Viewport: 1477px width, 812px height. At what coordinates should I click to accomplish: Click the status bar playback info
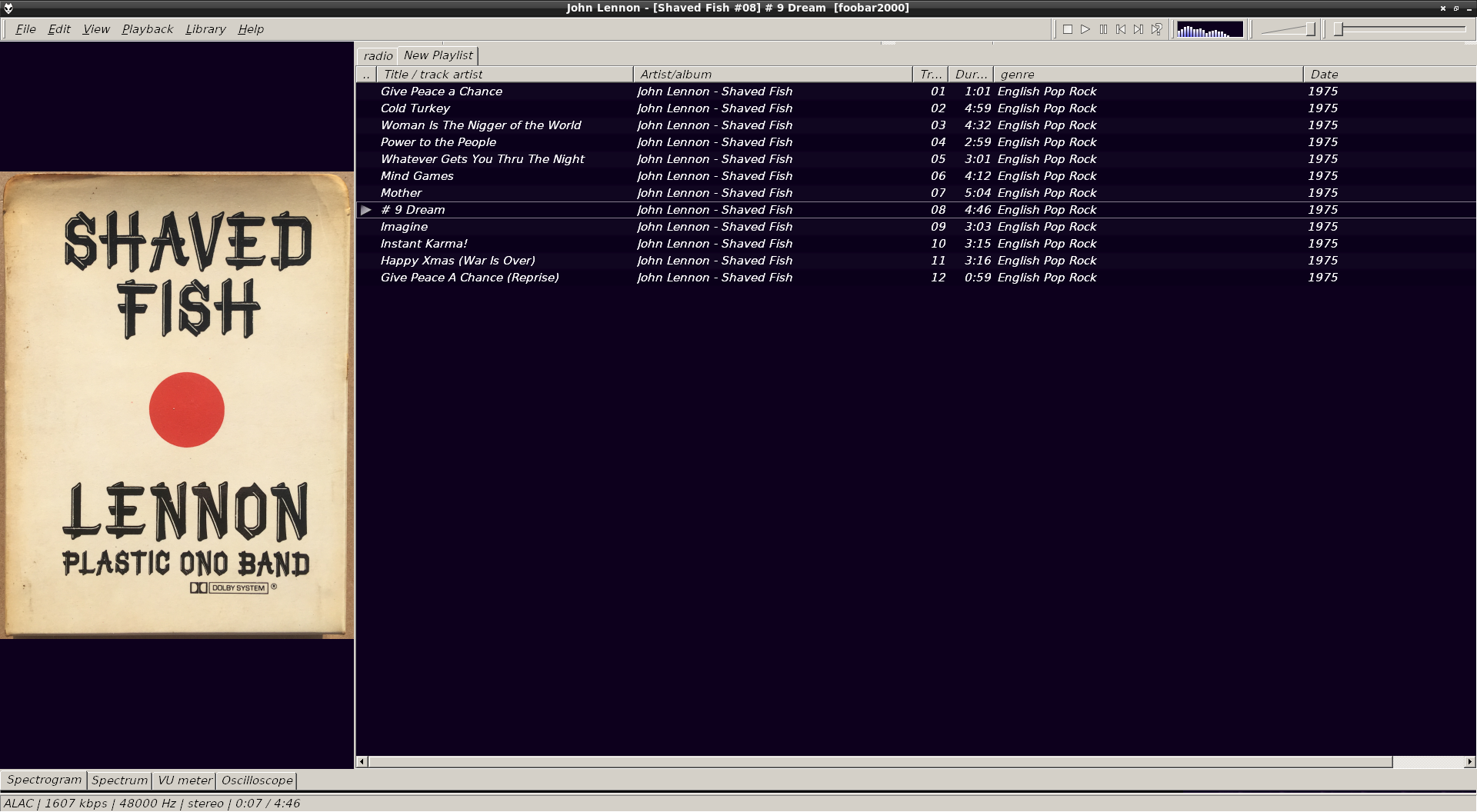[152, 804]
